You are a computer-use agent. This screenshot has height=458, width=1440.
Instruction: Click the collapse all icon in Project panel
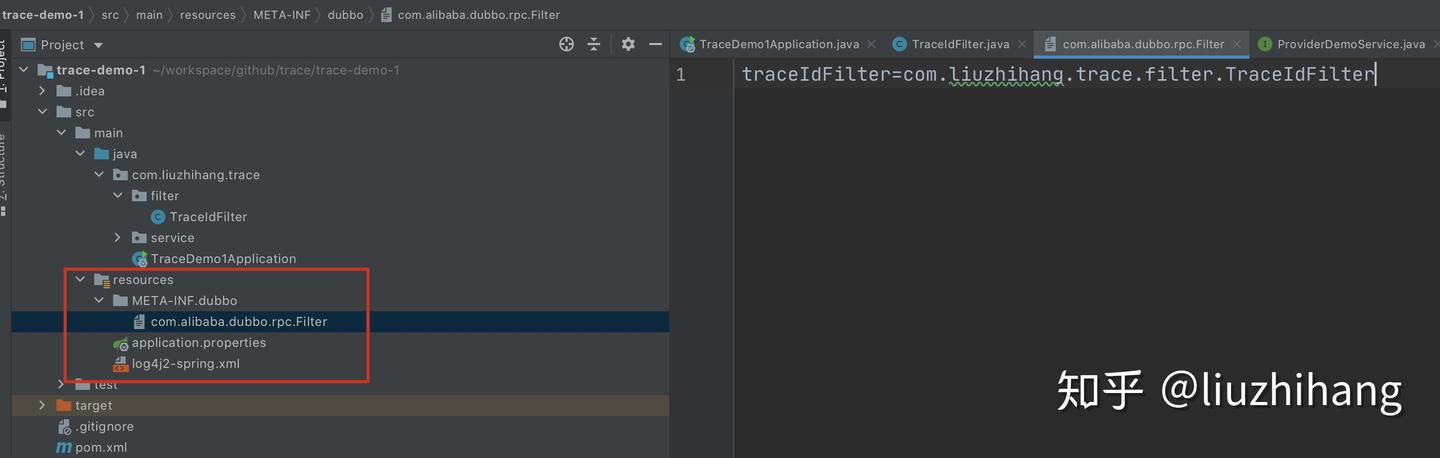[x=594, y=44]
